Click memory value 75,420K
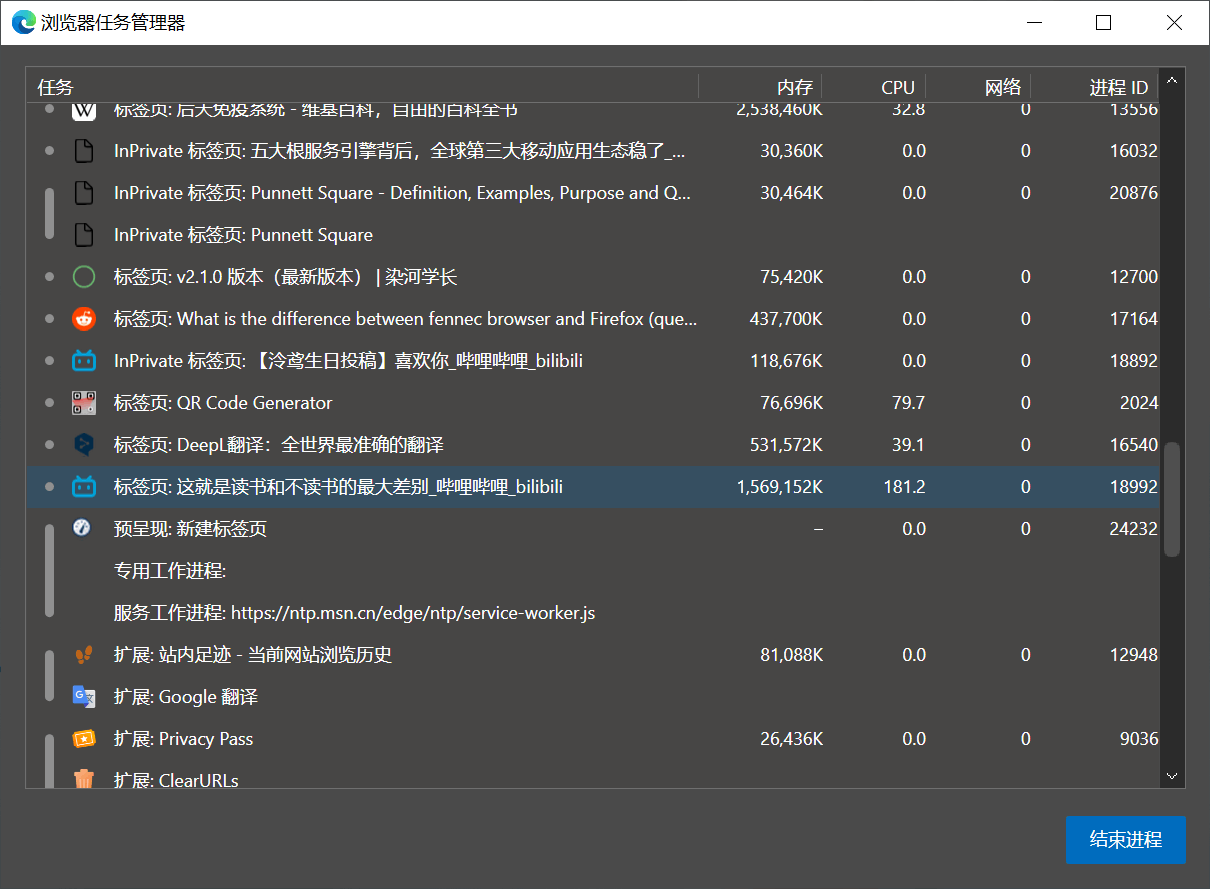This screenshot has width=1210, height=889. click(792, 277)
